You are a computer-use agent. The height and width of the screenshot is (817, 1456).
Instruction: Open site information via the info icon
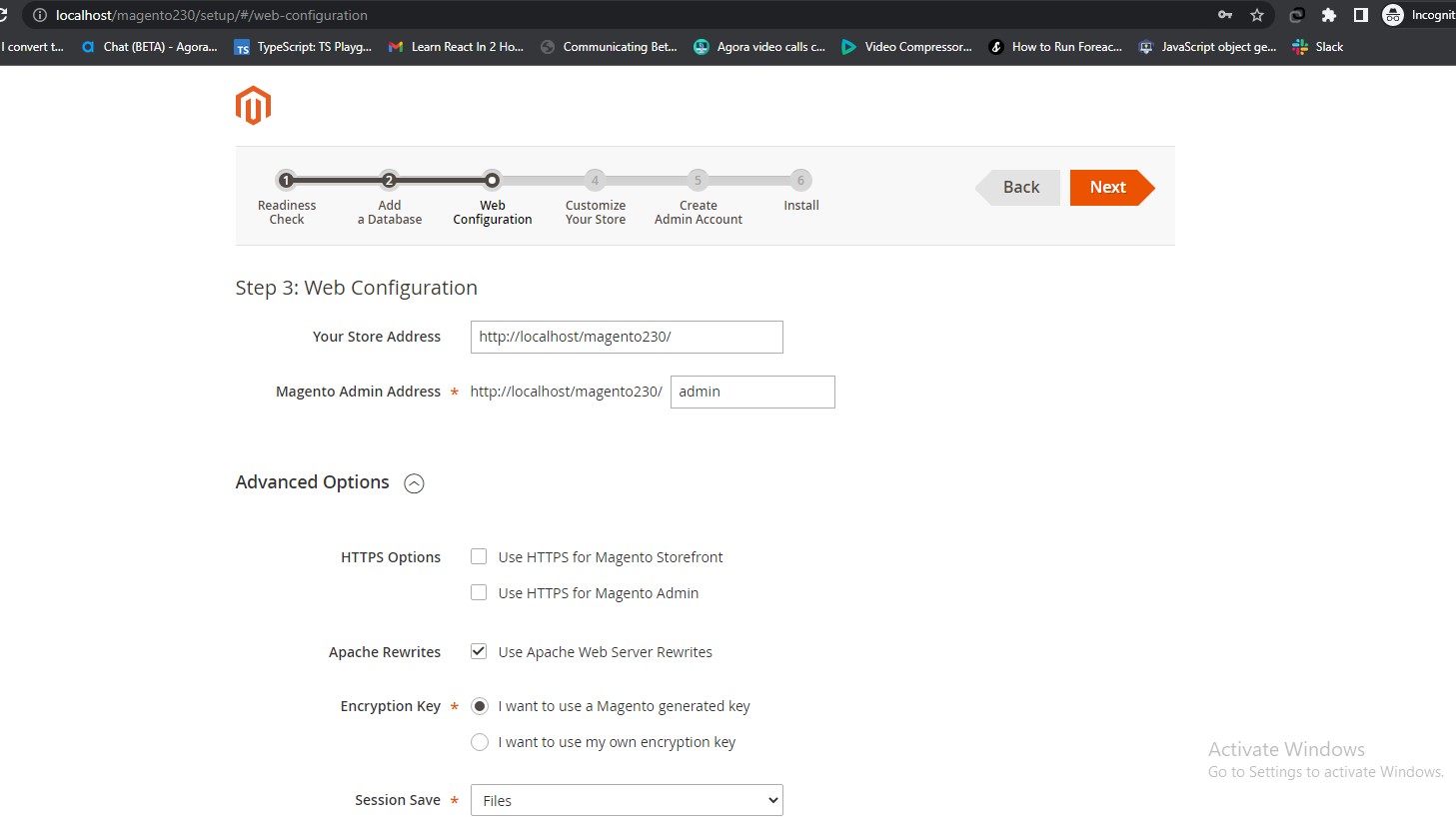pyautogui.click(x=38, y=15)
